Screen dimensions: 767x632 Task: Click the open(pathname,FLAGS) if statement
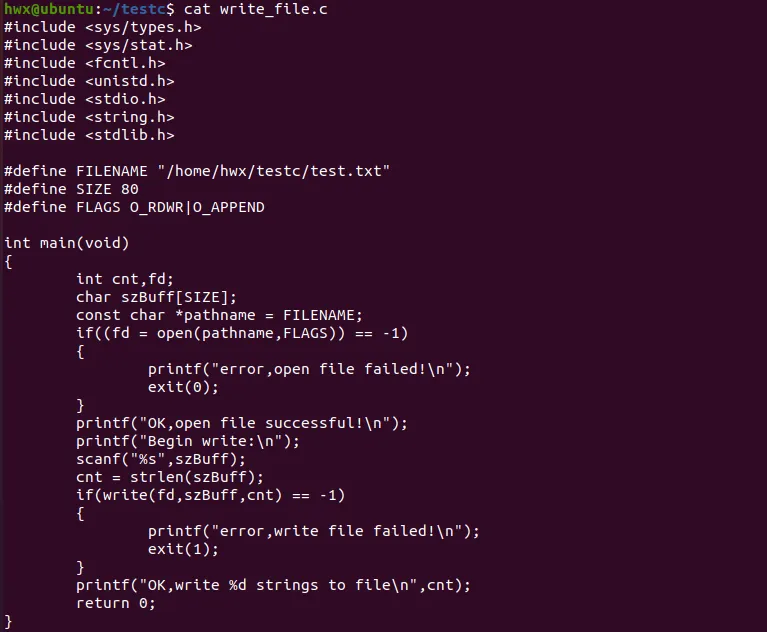[241, 333]
